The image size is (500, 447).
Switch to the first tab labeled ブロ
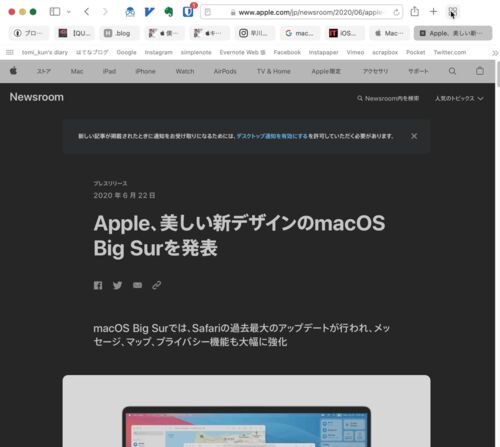(29, 33)
